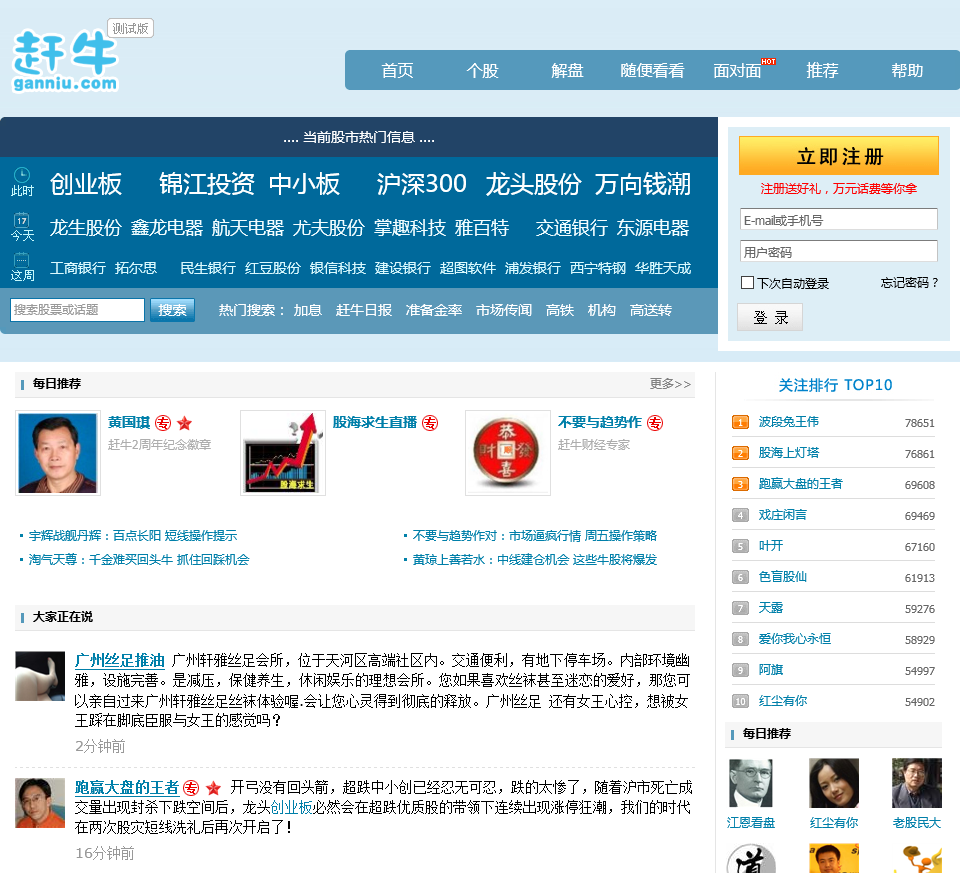Select the 这周 week calendar icon

coord(22,260)
